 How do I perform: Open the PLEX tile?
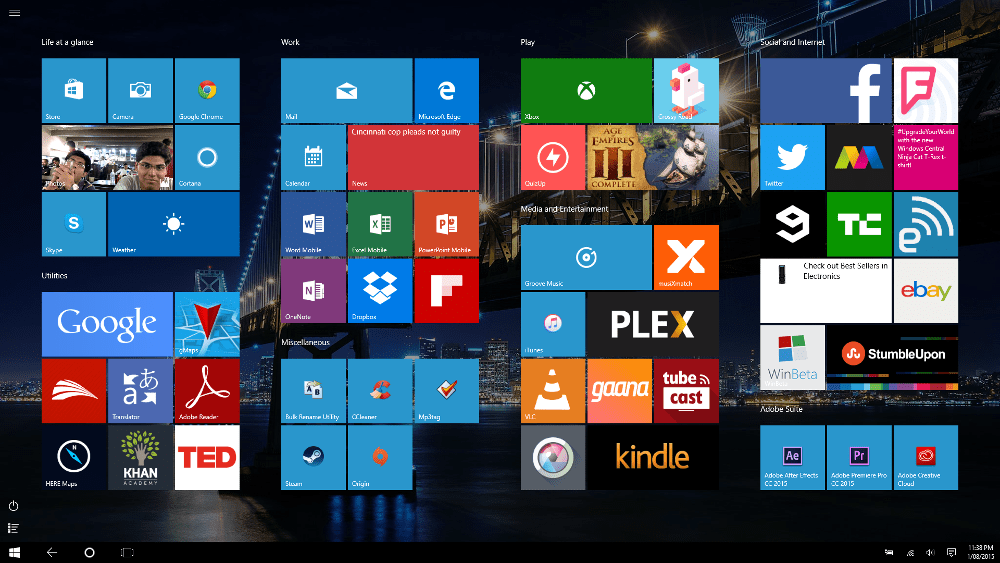coord(653,325)
